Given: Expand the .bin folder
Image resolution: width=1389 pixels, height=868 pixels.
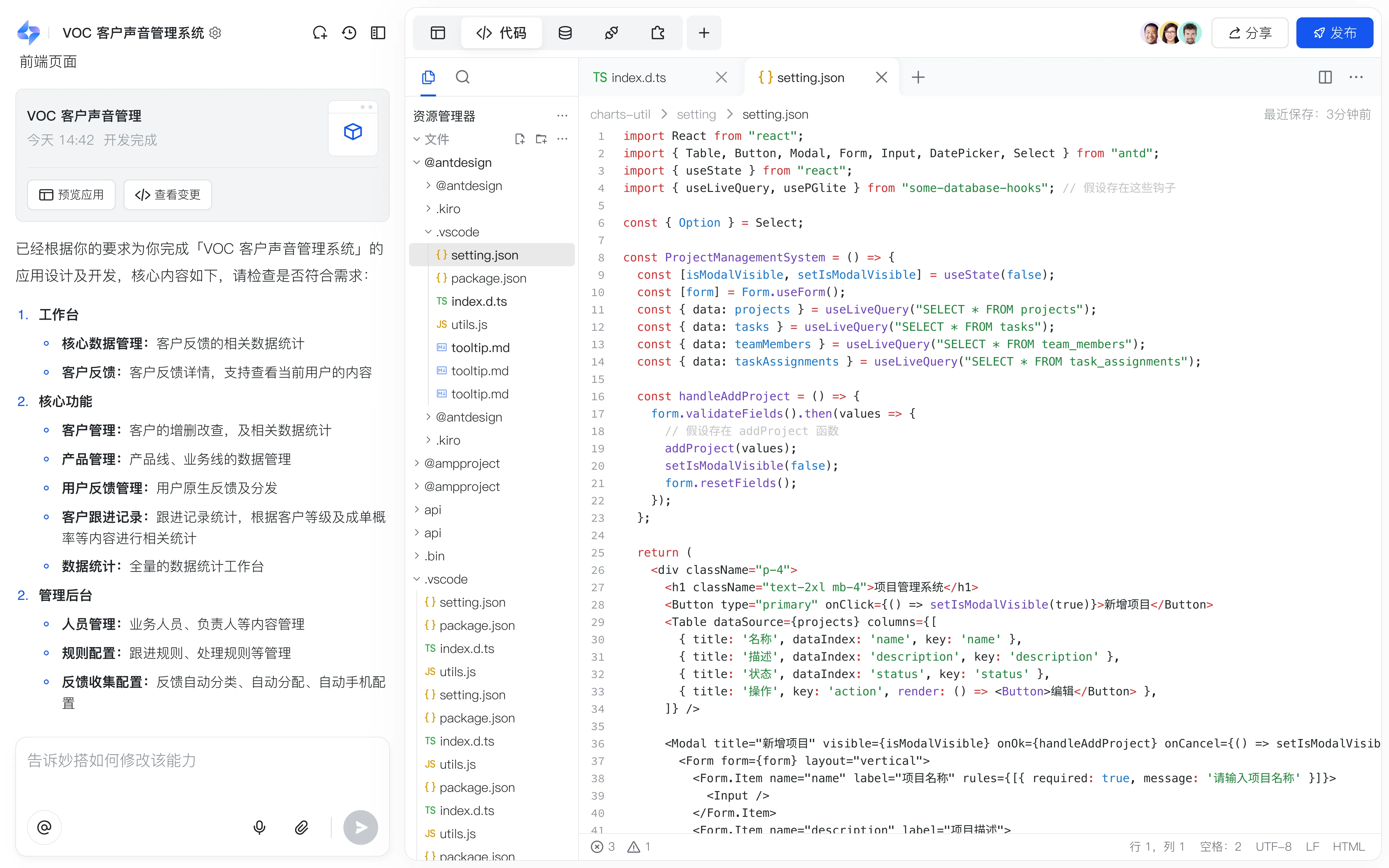Looking at the screenshot, I should tap(417, 556).
